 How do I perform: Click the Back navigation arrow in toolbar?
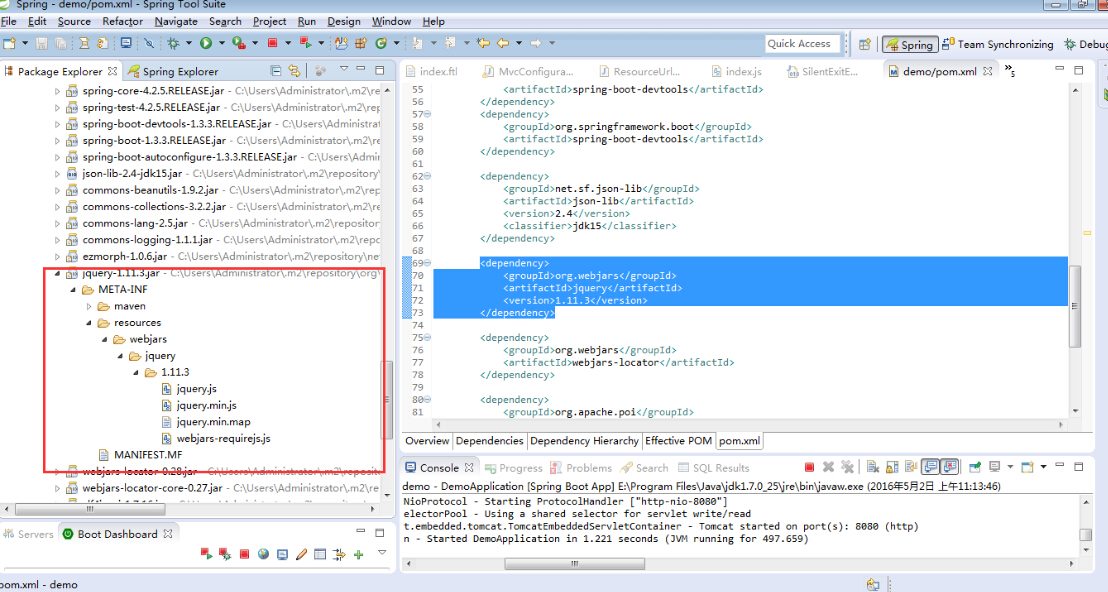tap(502, 44)
